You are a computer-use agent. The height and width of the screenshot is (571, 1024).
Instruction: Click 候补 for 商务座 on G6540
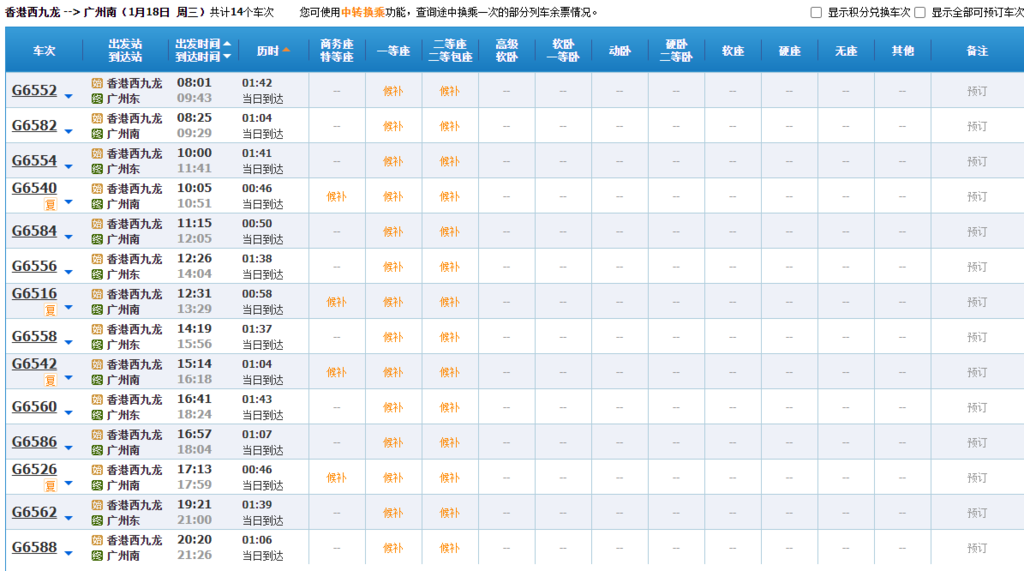click(336, 196)
